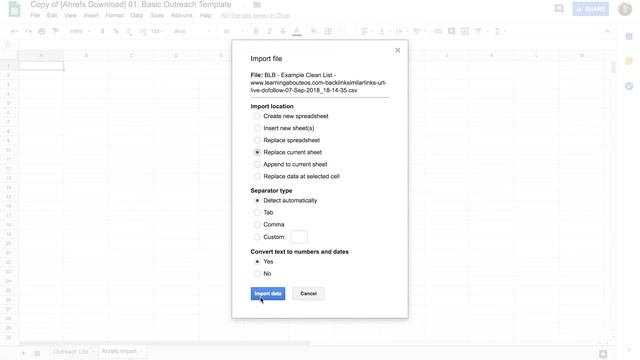Open the functions sigma dropdown
The height and width of the screenshot is (360, 640).
point(499,31)
